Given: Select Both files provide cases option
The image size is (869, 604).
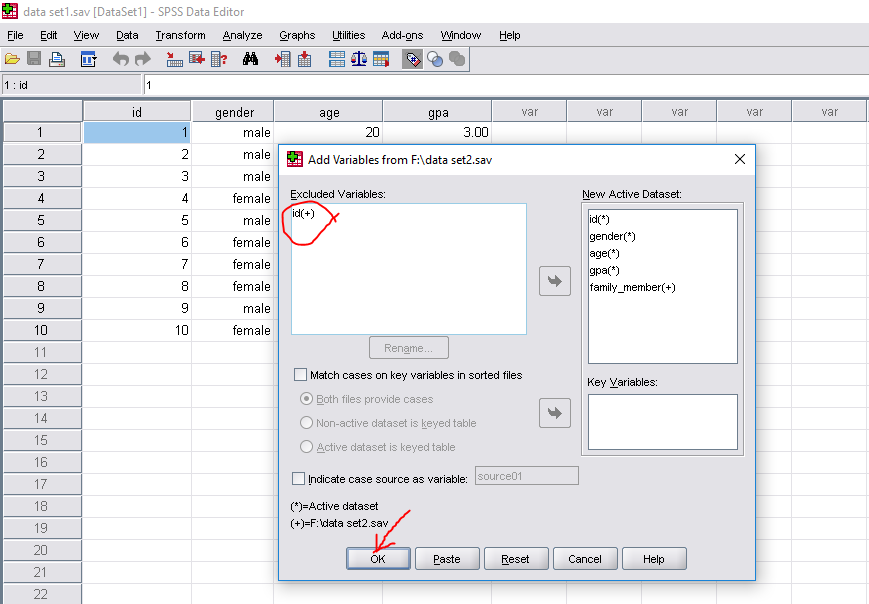Looking at the screenshot, I should click(x=306, y=399).
